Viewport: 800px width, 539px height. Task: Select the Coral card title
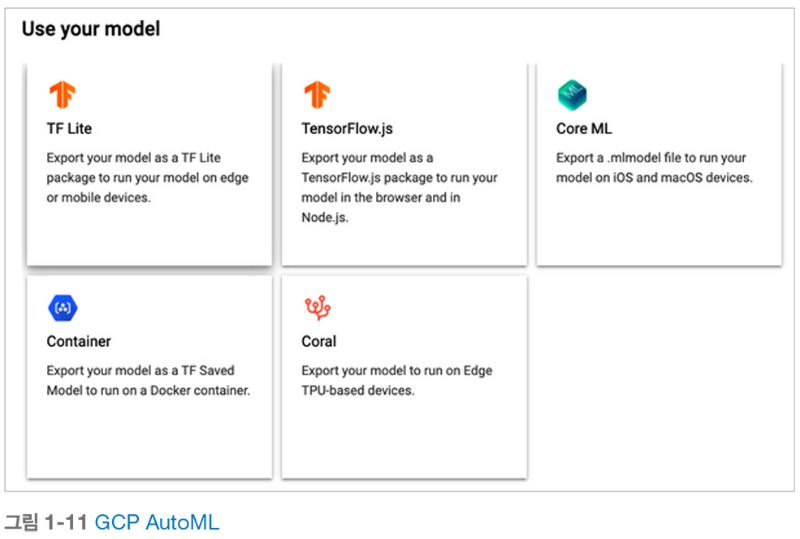[319, 341]
